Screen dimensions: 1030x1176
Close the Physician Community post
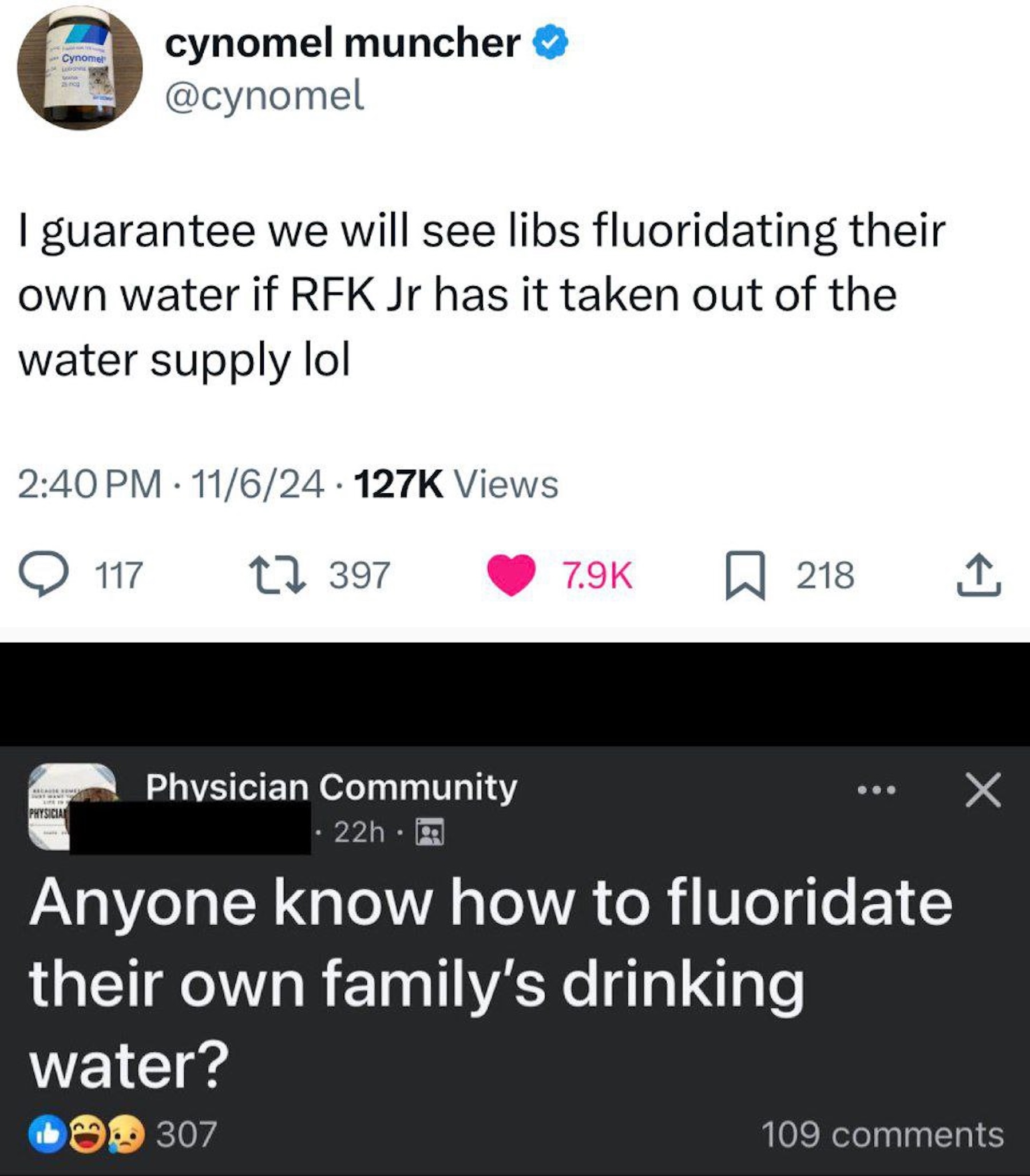[983, 791]
